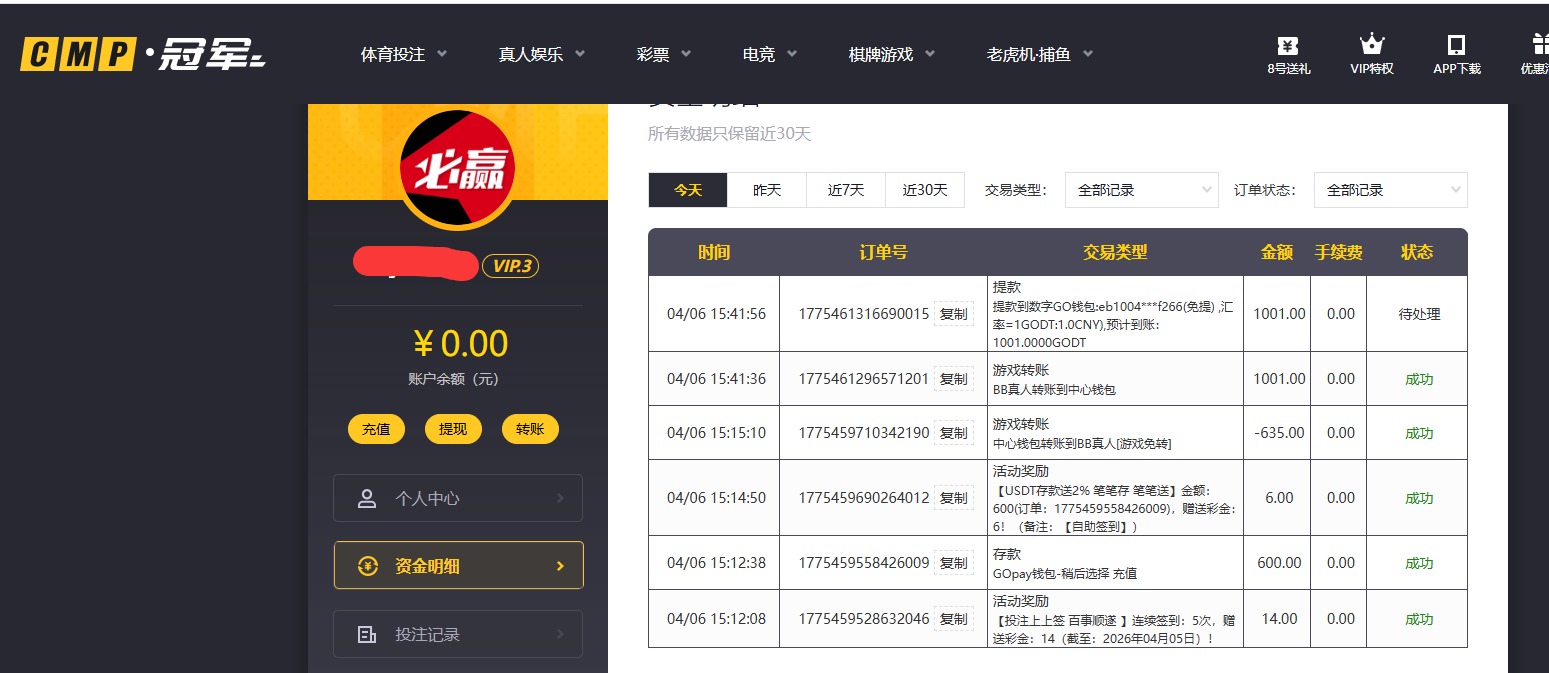
Task: Open the 电竞 menu
Action: [x=760, y=55]
